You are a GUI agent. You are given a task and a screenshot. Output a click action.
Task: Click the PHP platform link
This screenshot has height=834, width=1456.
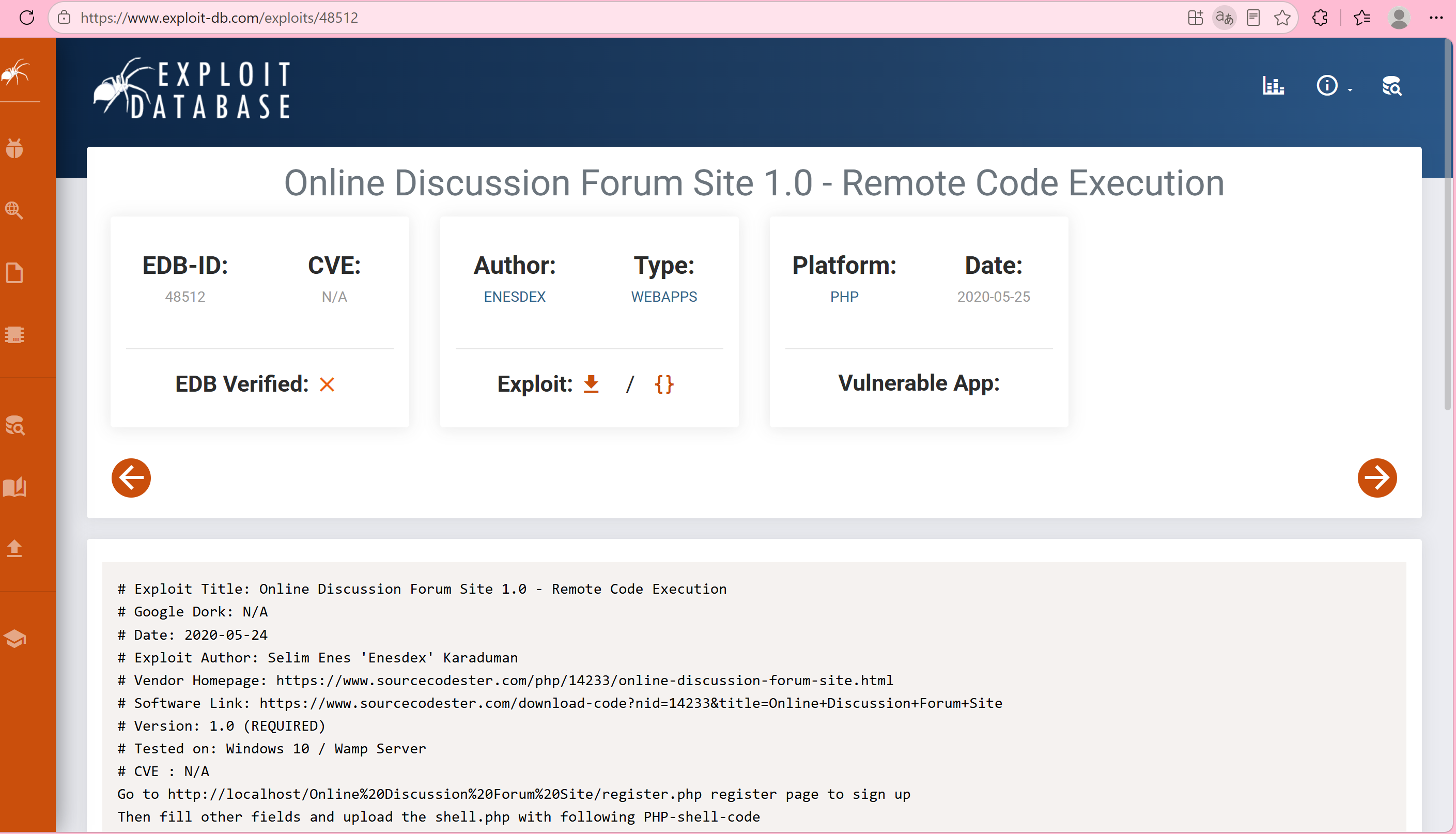click(844, 297)
